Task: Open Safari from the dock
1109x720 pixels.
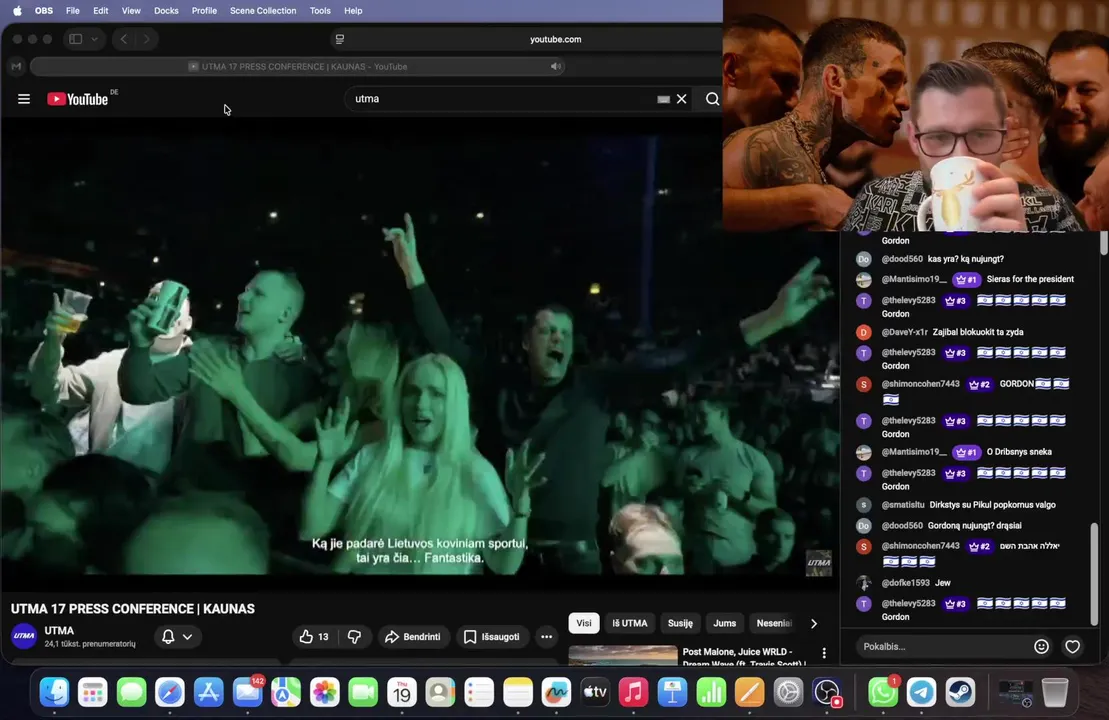Action: 170,692
